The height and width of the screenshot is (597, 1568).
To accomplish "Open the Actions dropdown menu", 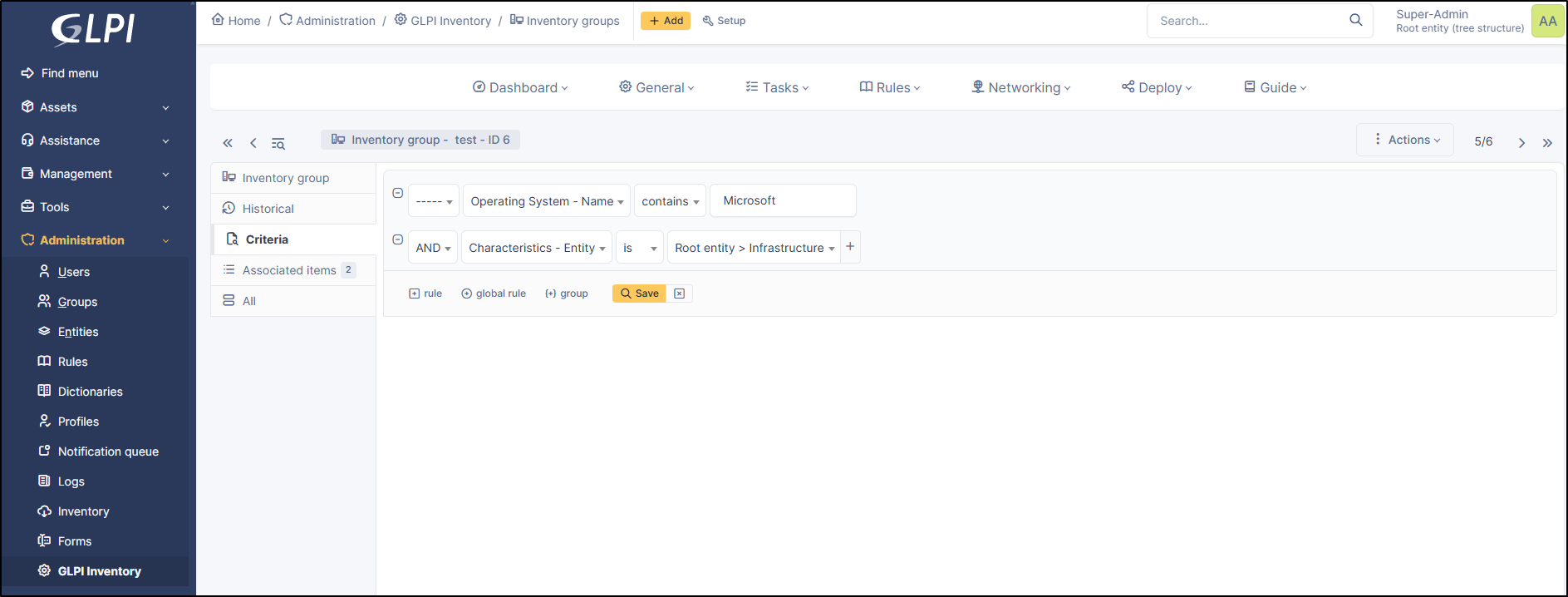I will click(1405, 140).
